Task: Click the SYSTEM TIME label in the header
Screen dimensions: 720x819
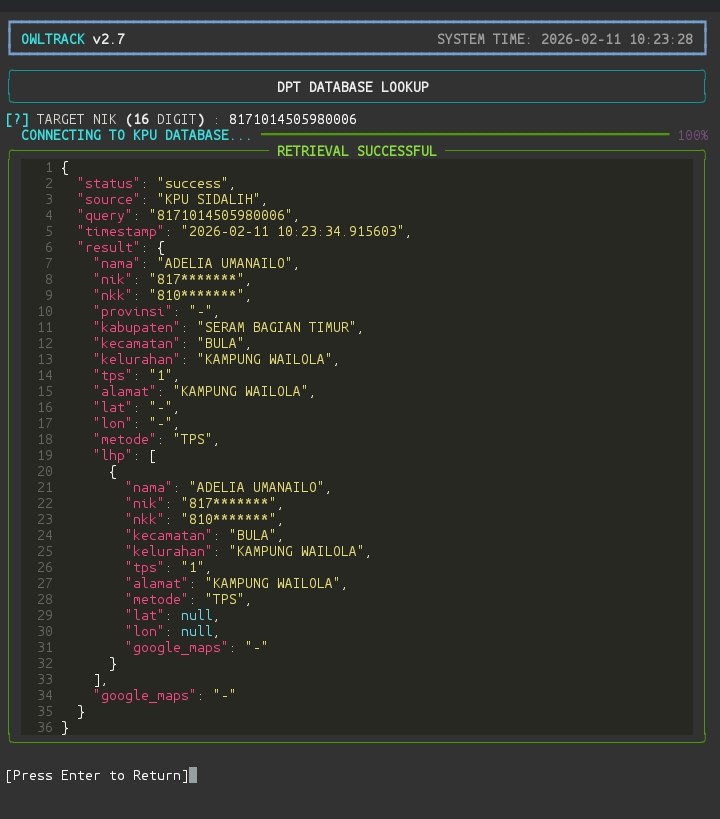Action: 484,39
